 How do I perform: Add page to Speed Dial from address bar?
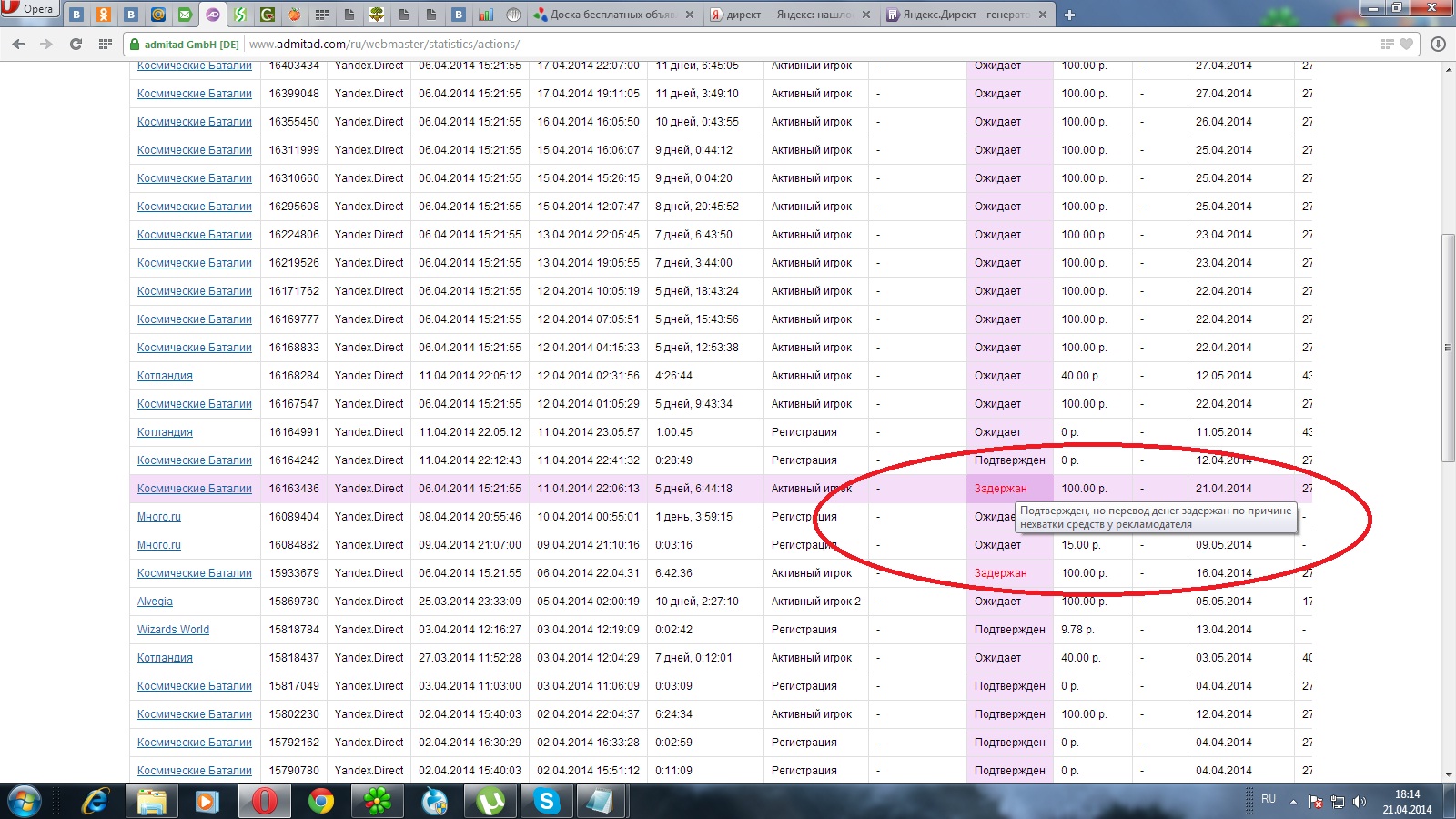tap(1387, 44)
